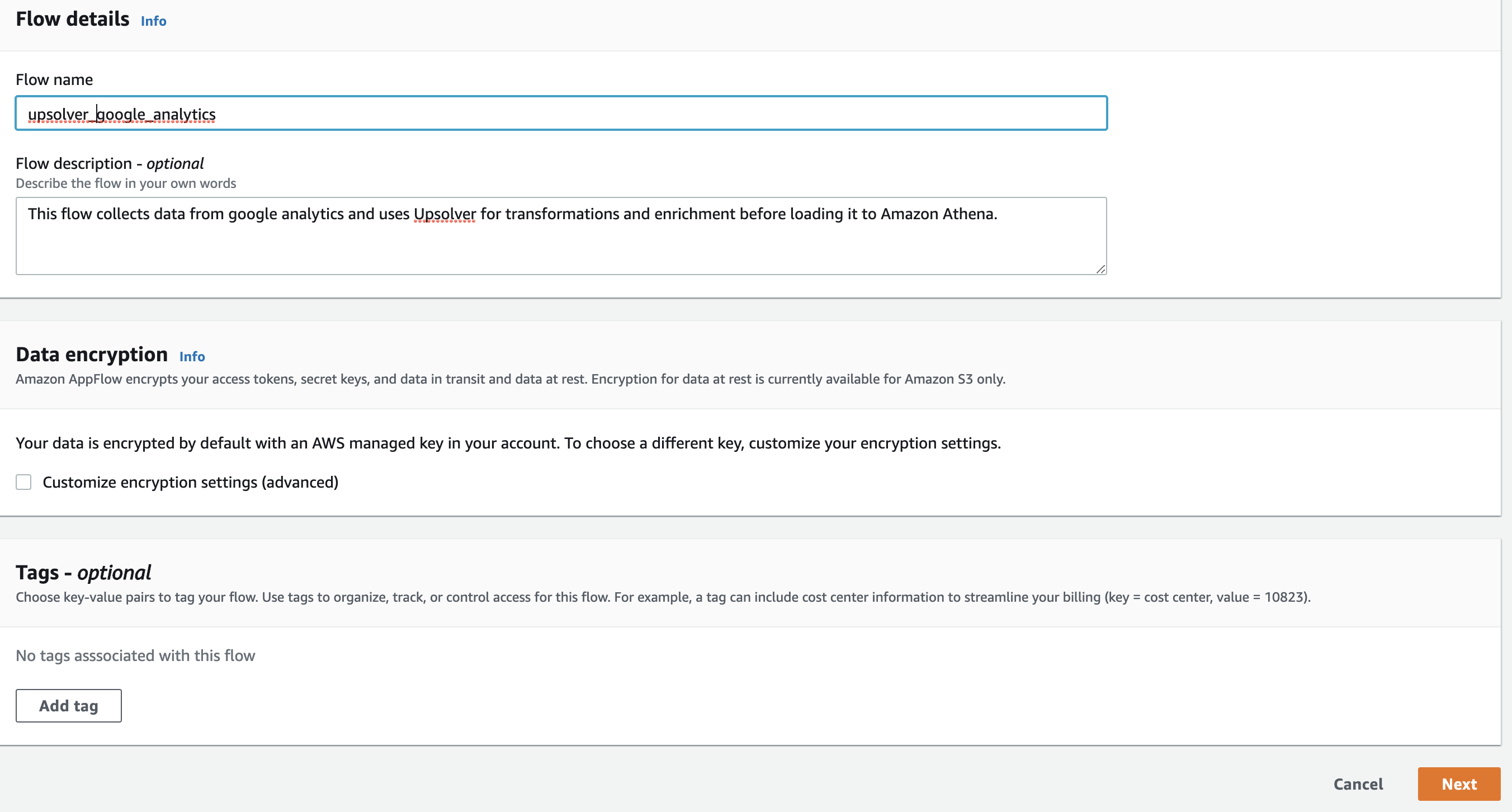This screenshot has height=812, width=1512.
Task: Click the 'Tags - optional' heading
Action: 83,573
